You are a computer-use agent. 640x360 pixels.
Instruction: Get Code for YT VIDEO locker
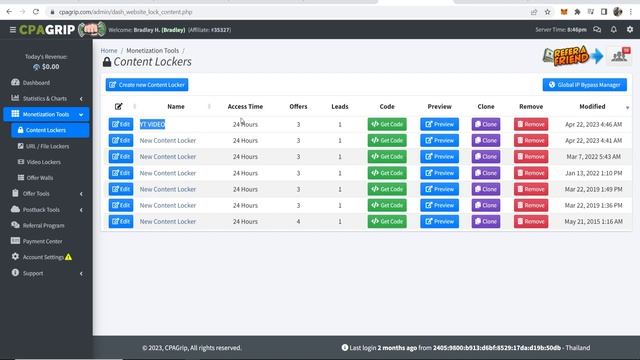pyautogui.click(x=387, y=124)
